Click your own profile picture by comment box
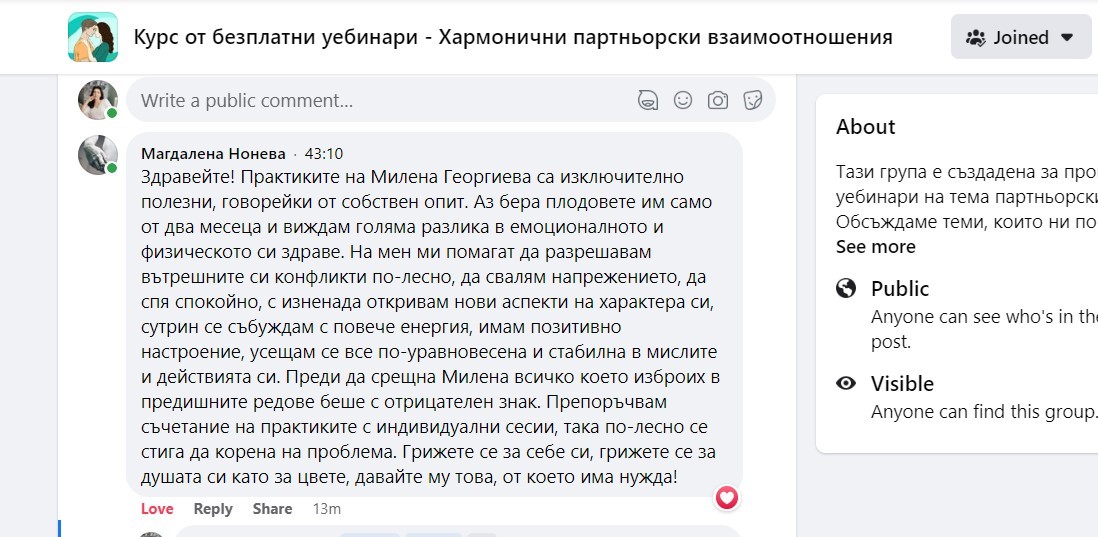Viewport: 1098px width, 537px height. point(98,100)
